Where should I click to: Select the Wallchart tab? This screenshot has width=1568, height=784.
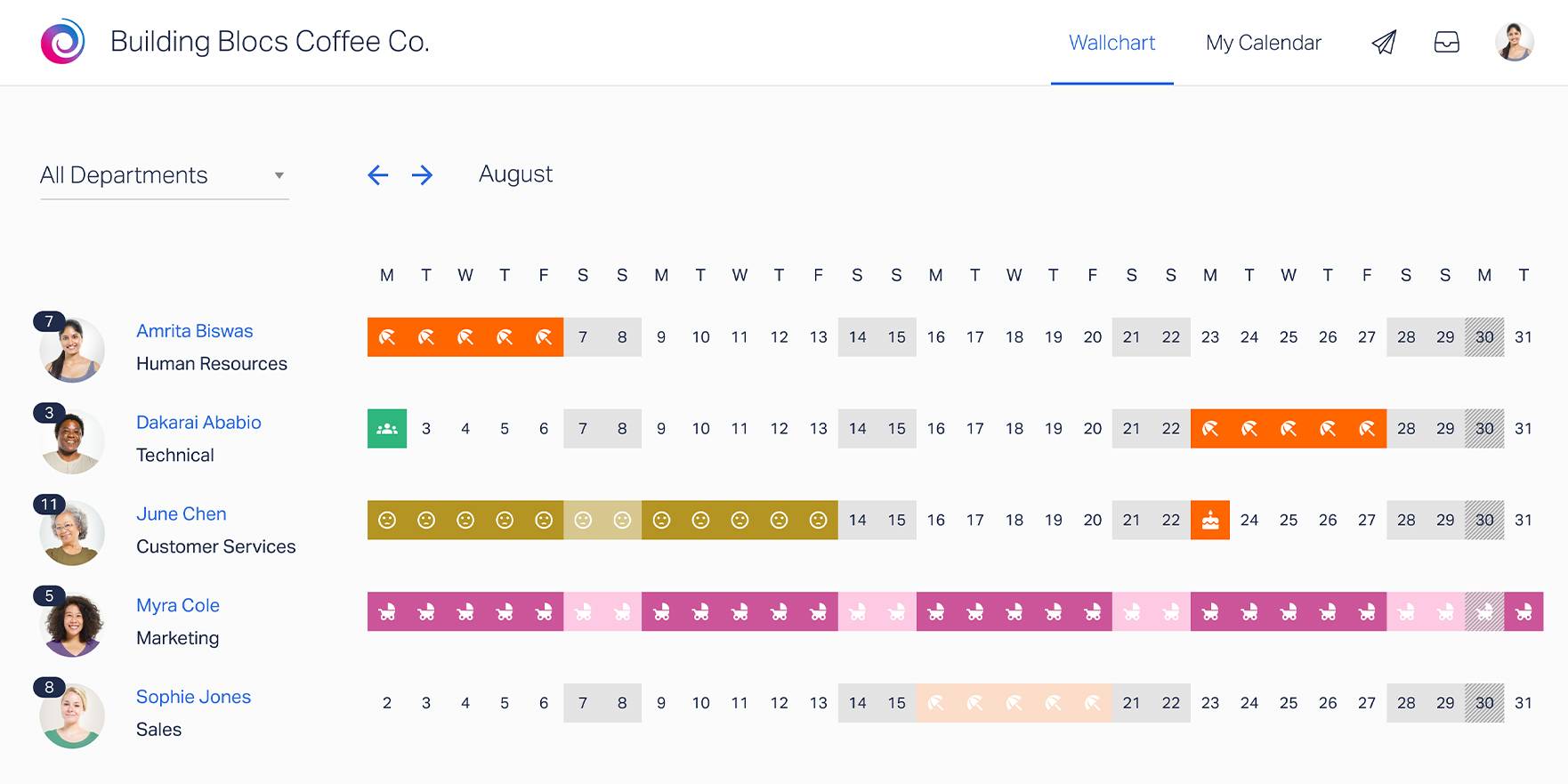tap(1111, 42)
